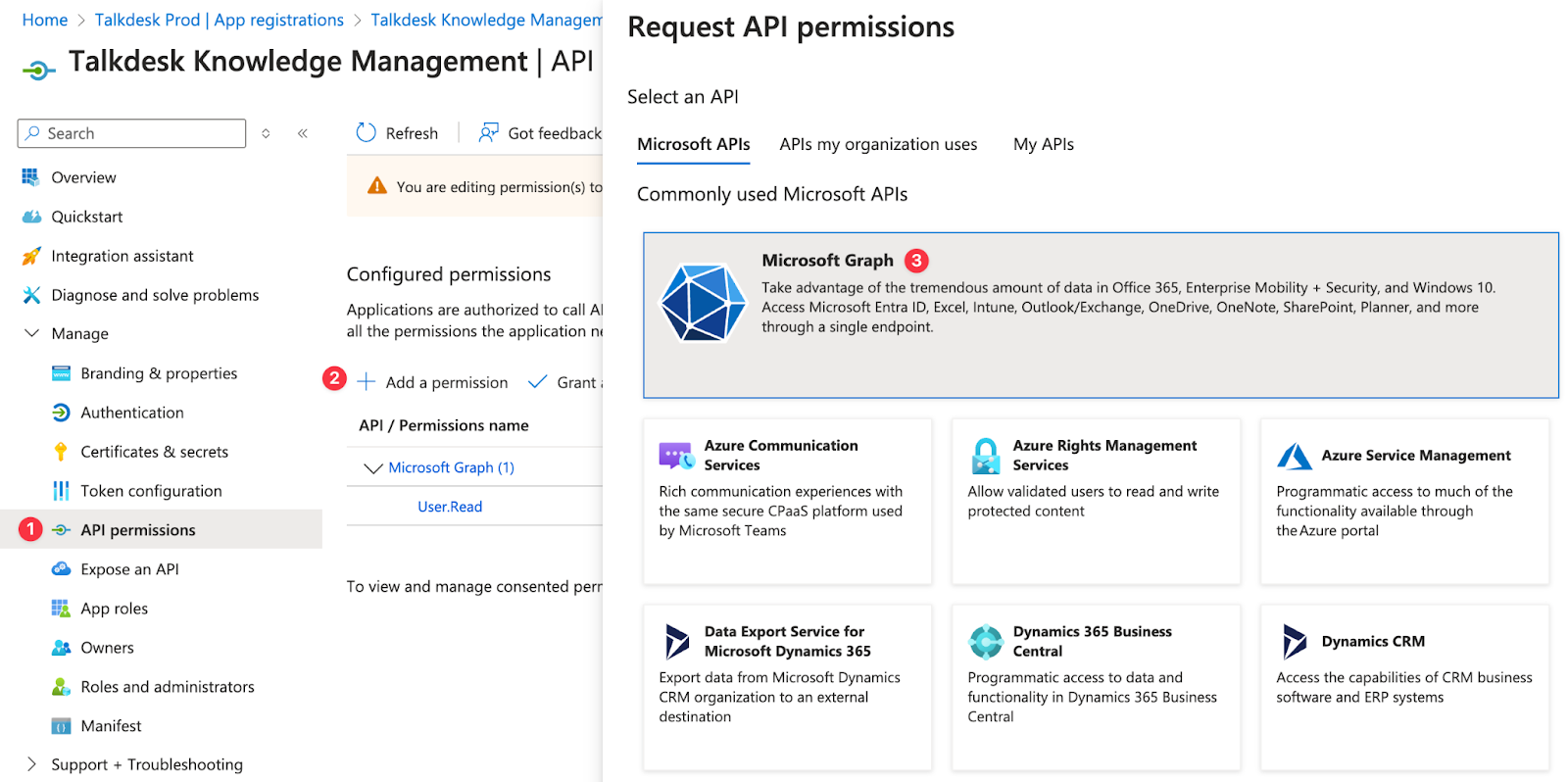Viewport: 1568px width, 782px height.
Task: Click the Authentication icon
Action: click(x=61, y=413)
